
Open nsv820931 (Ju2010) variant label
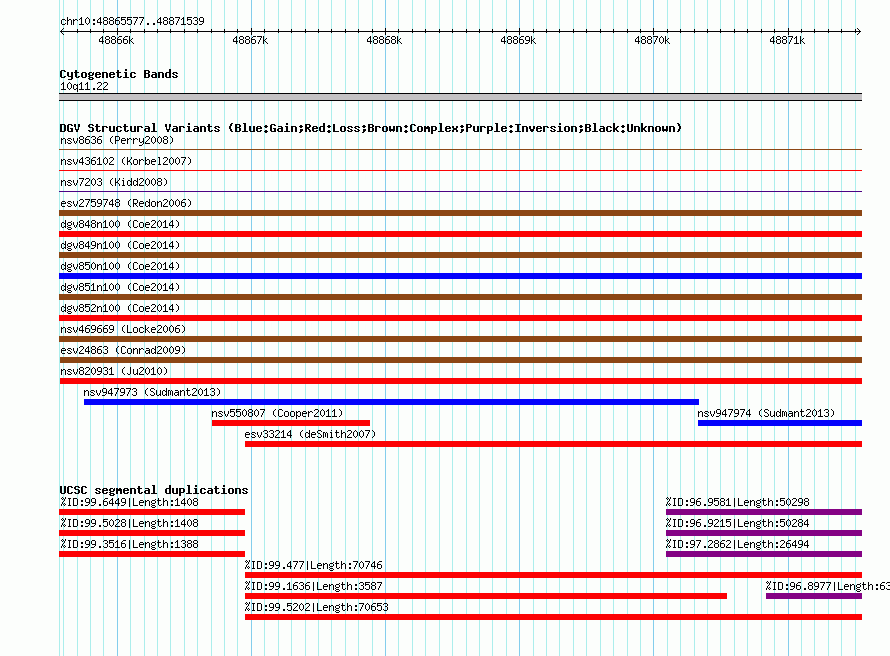coord(114,371)
